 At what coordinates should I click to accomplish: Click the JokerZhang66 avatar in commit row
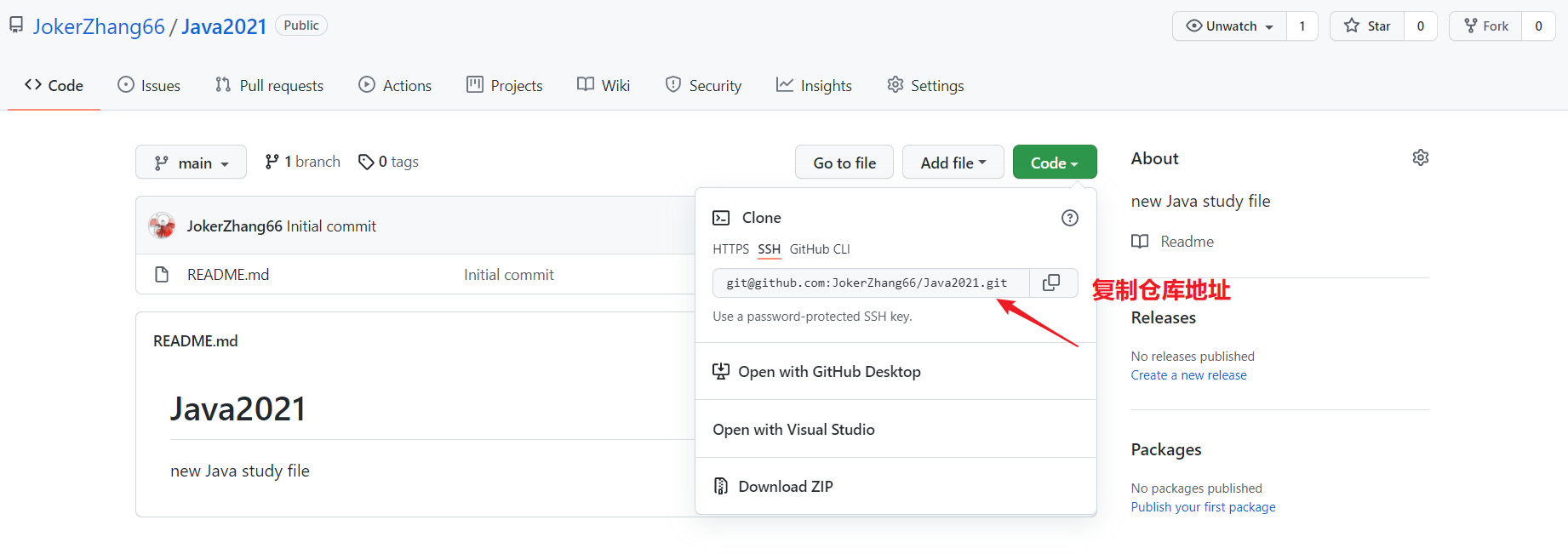162,226
